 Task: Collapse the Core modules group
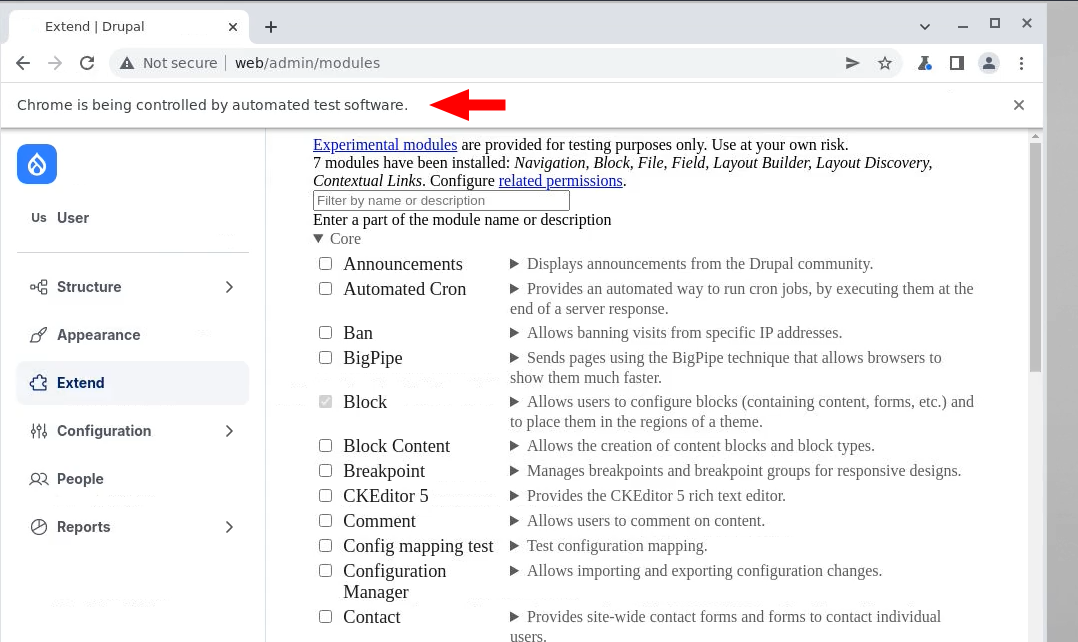(318, 239)
